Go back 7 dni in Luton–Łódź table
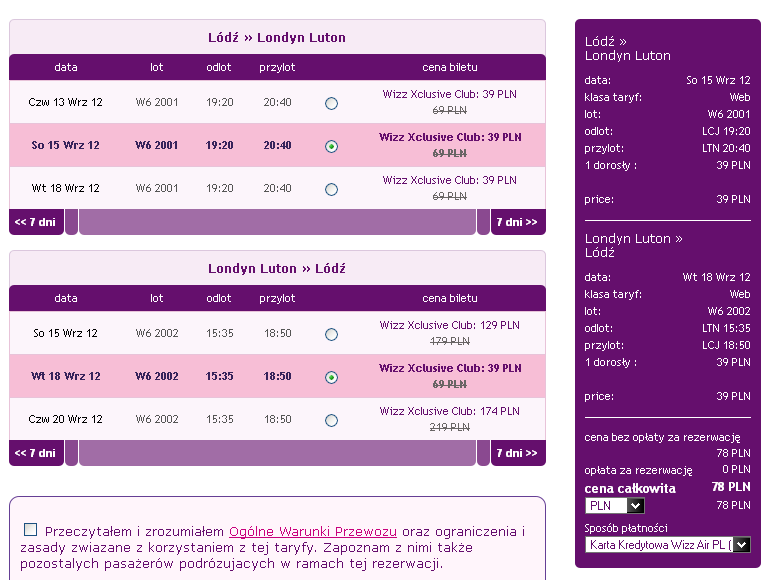The width and height of the screenshot is (771, 580). [36, 453]
